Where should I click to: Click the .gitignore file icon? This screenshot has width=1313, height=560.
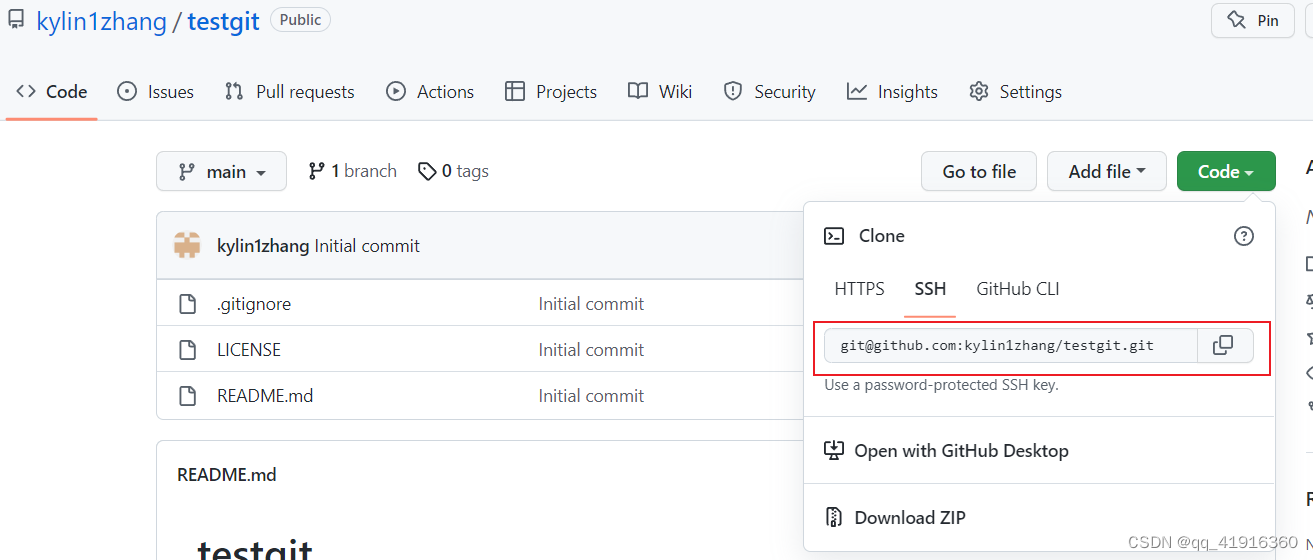[187, 304]
